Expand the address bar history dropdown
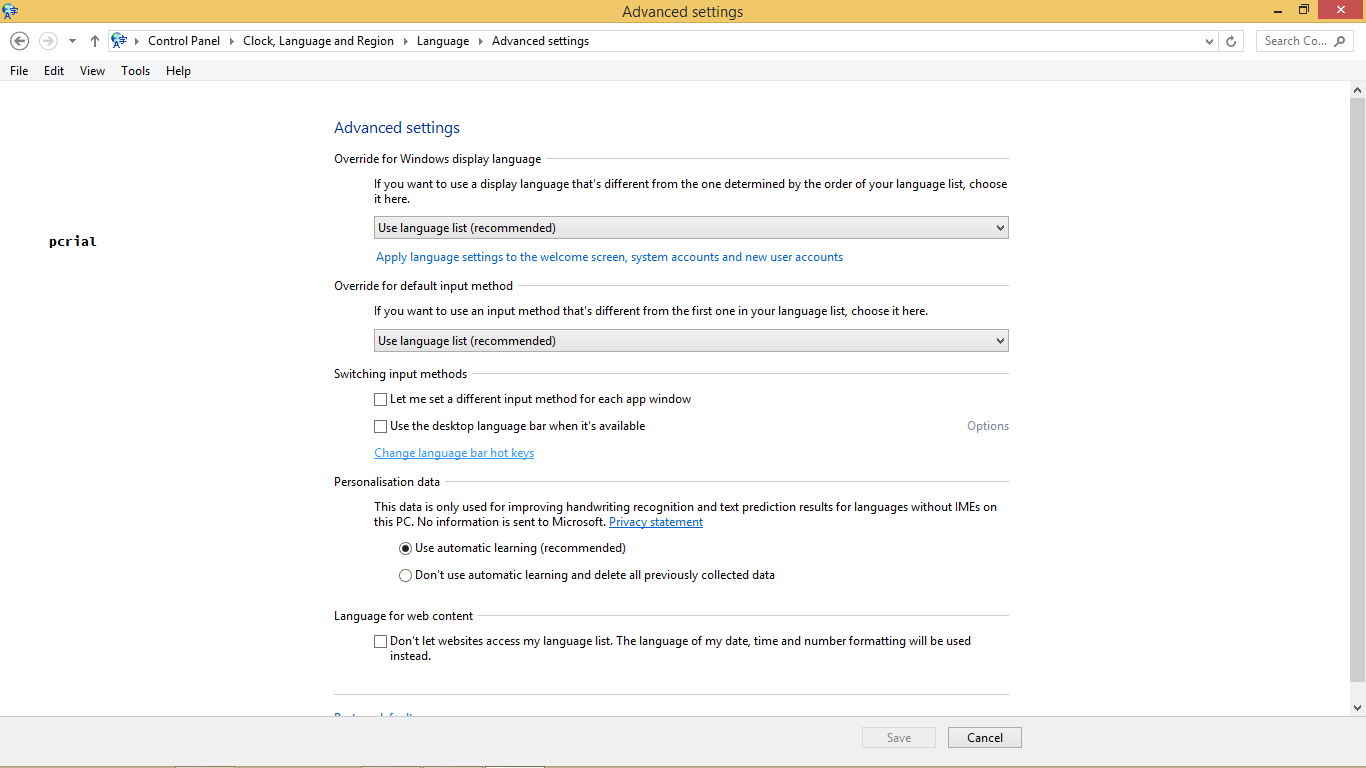The width and height of the screenshot is (1366, 768). [x=1208, y=41]
